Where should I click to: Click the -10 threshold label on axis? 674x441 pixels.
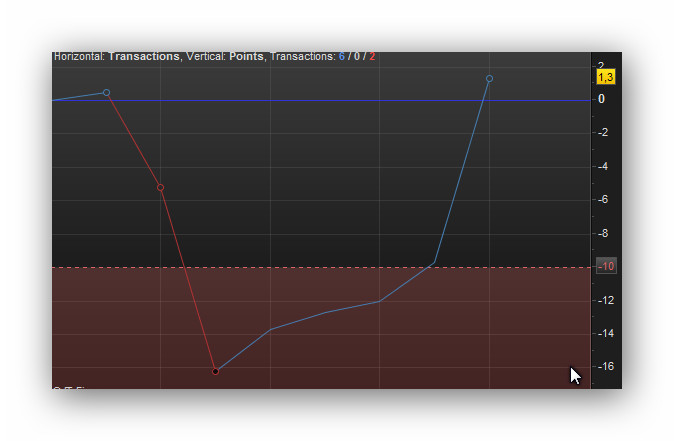coord(606,266)
